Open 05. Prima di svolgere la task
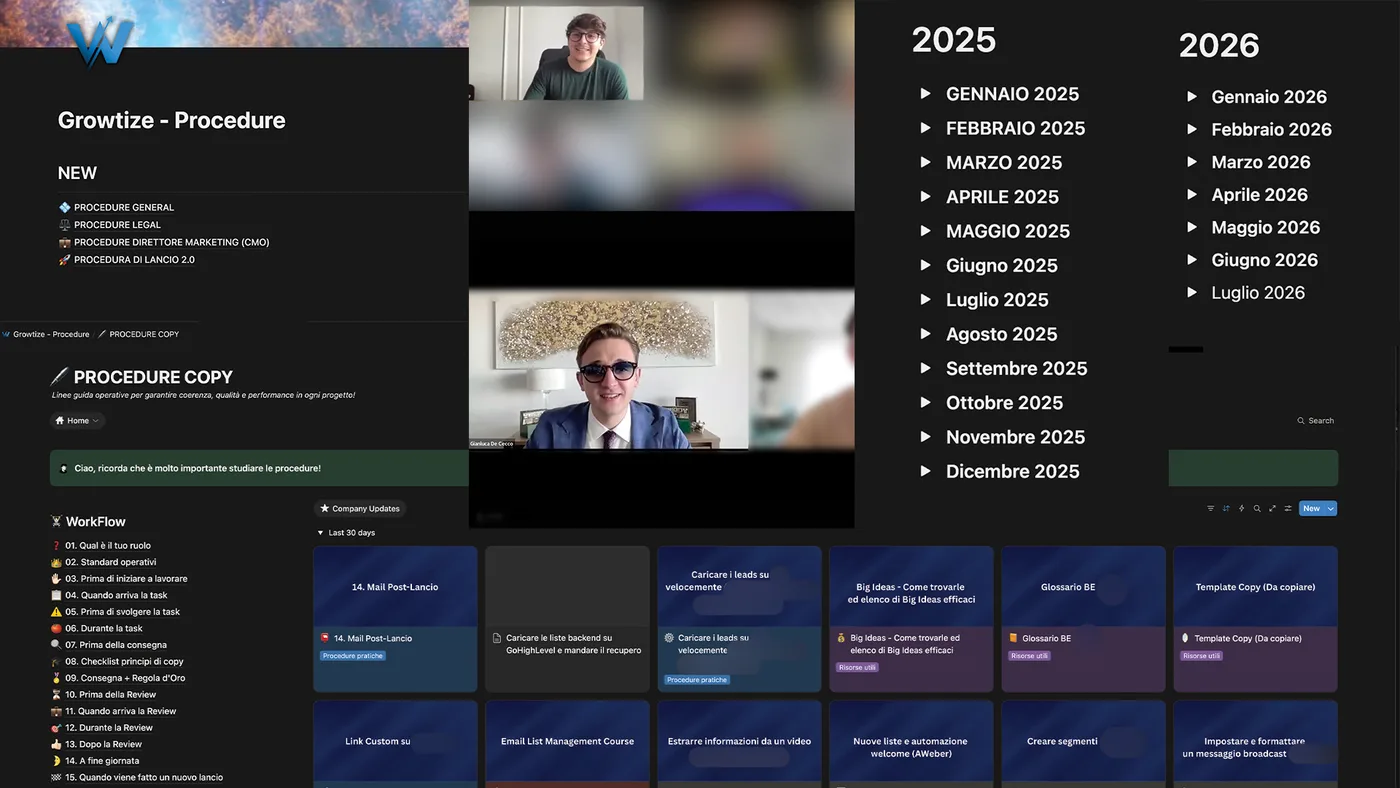 pyautogui.click(x=115, y=612)
